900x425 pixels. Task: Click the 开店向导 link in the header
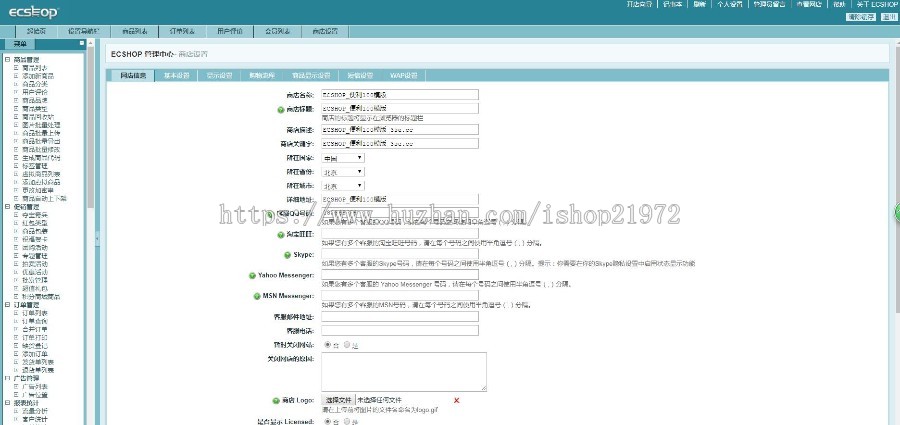coord(639,4)
